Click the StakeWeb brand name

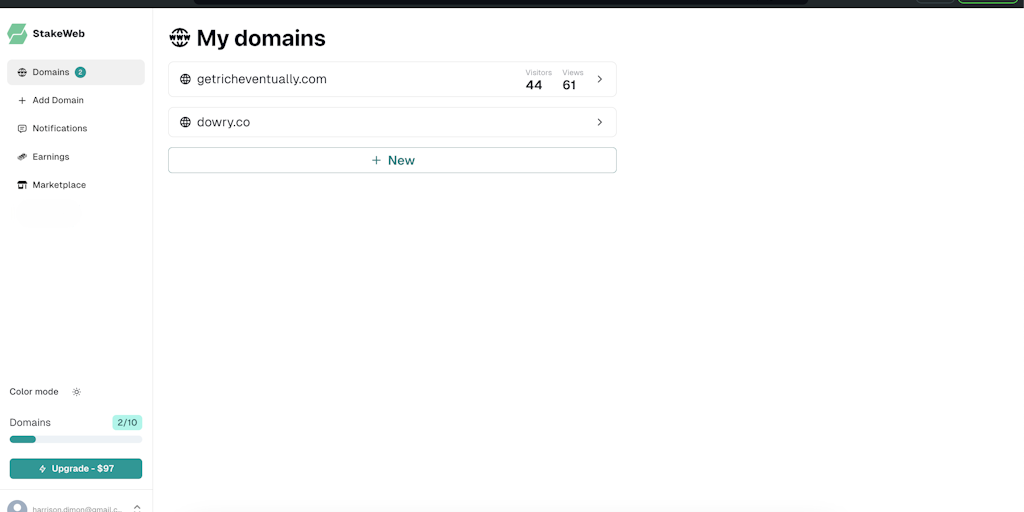pos(59,34)
